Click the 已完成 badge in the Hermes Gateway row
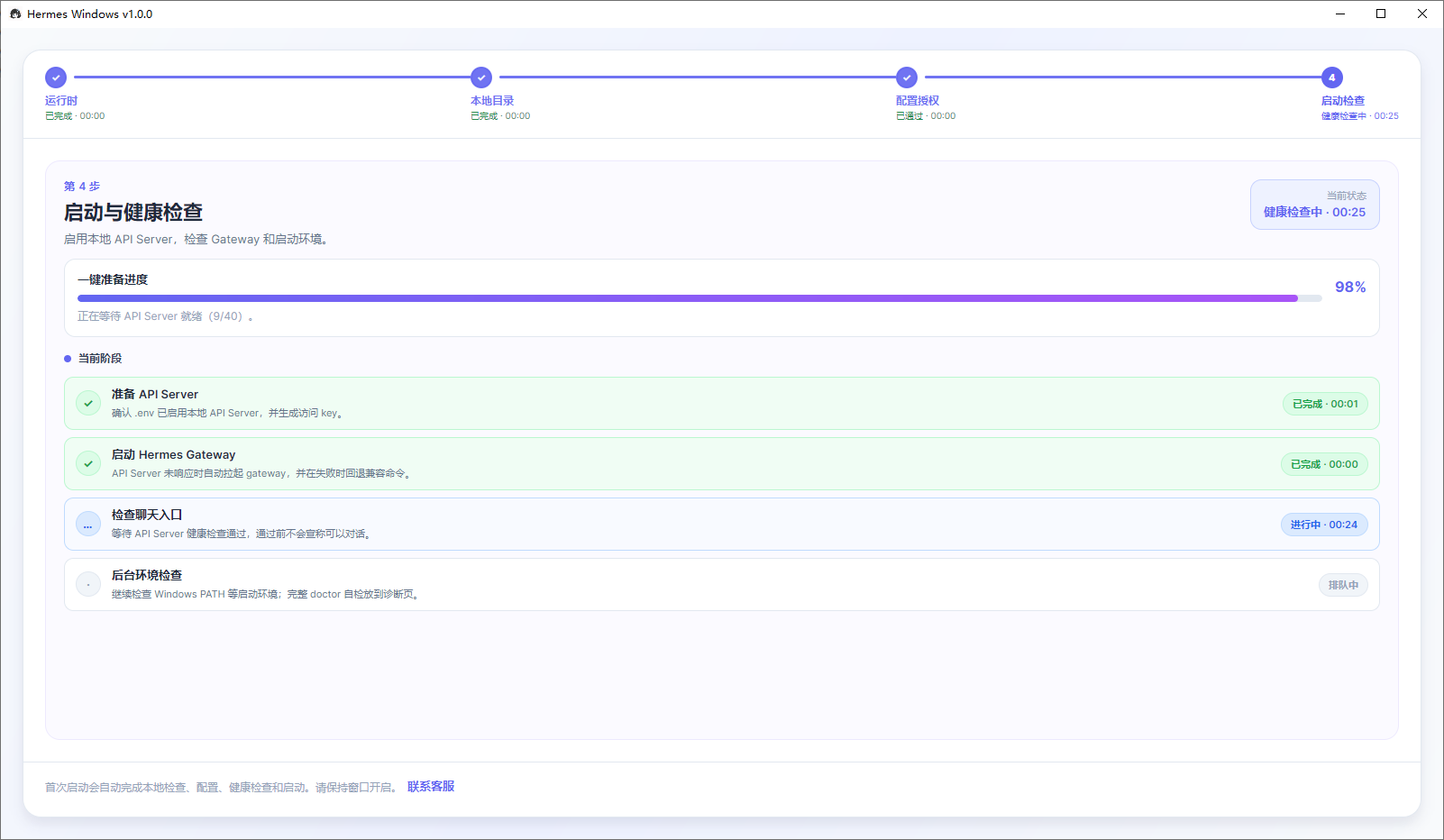The width and height of the screenshot is (1444, 840). (x=1324, y=464)
